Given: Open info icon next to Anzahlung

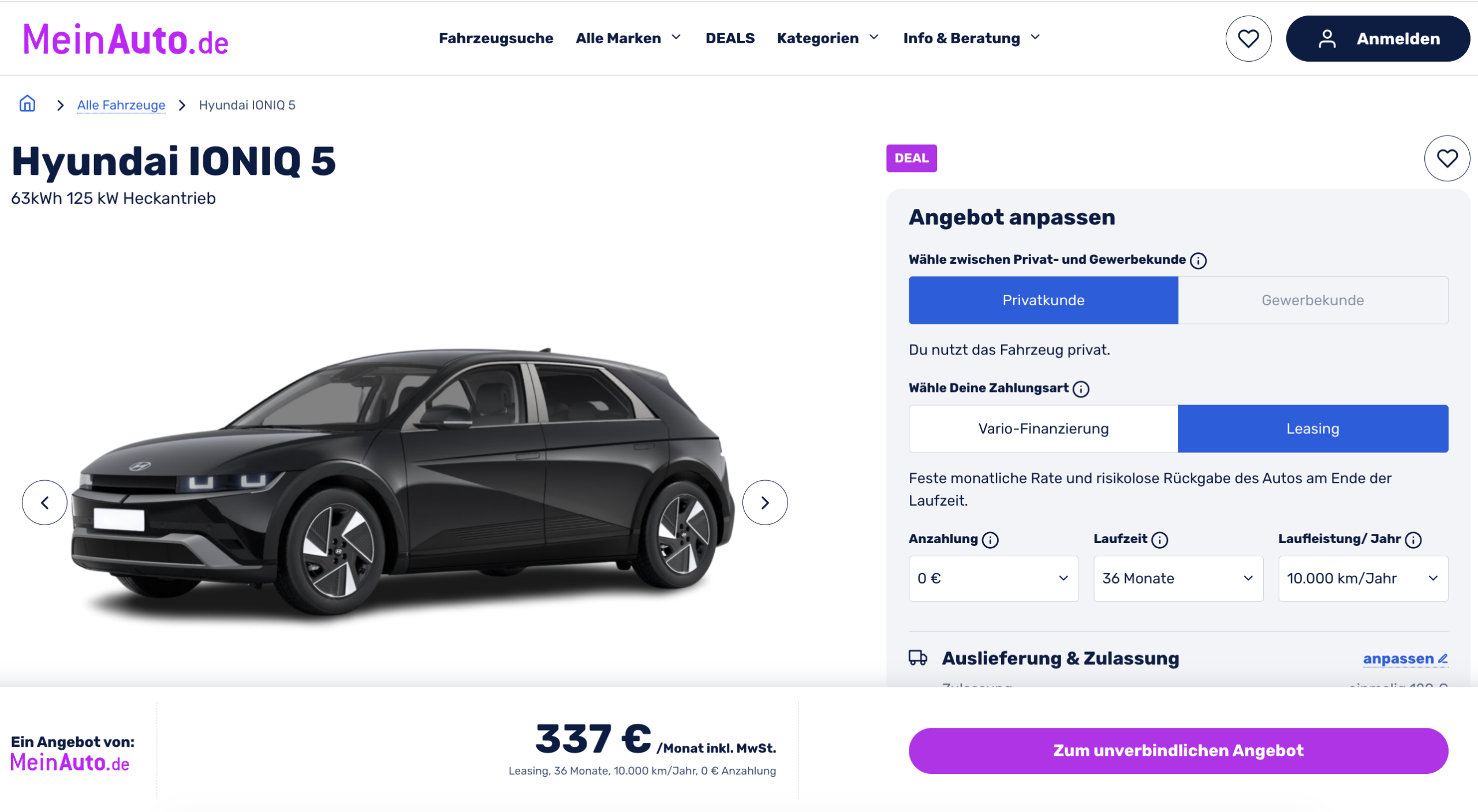Looking at the screenshot, I should click(990, 540).
